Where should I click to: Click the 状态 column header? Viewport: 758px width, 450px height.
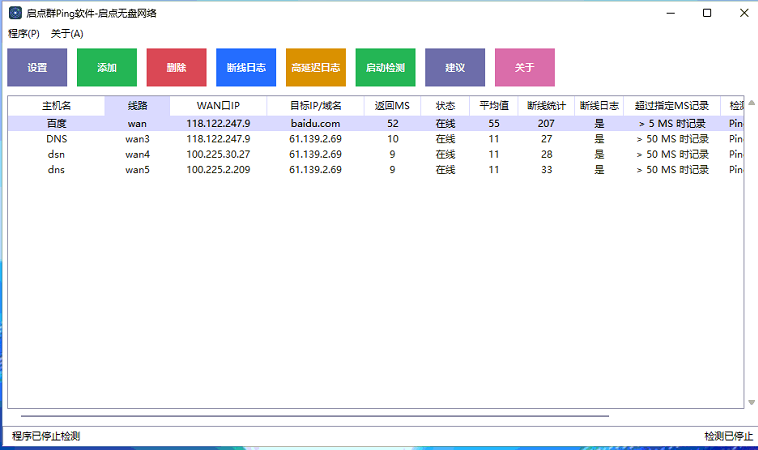click(445, 106)
